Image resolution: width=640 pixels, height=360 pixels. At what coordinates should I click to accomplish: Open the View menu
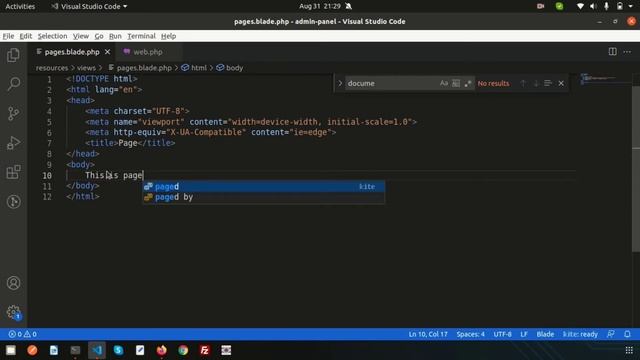pyautogui.click(x=81, y=36)
